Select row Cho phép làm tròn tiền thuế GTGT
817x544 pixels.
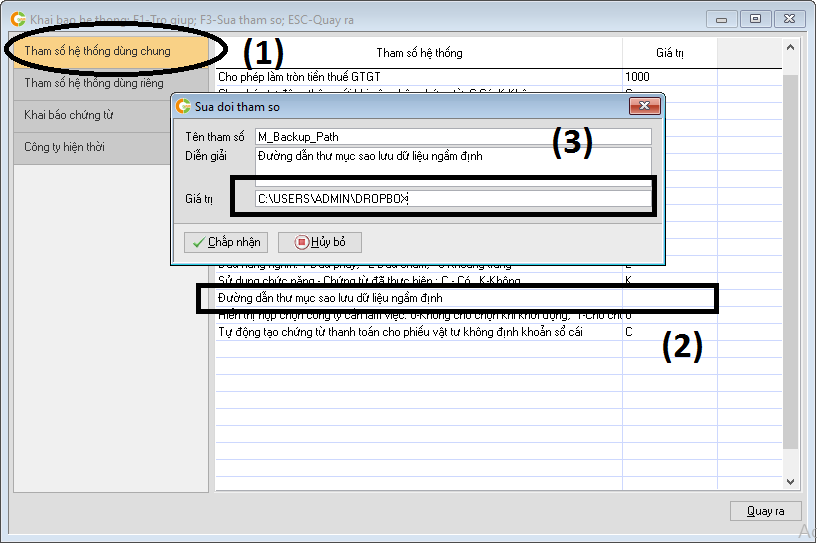point(420,76)
